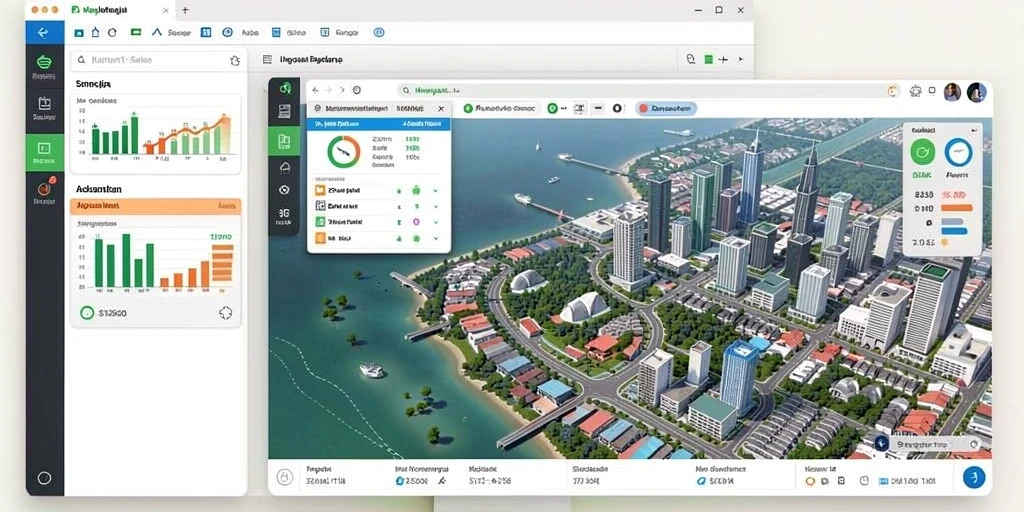Click the outlined circle icon starting the bottom bar

(x=285, y=477)
